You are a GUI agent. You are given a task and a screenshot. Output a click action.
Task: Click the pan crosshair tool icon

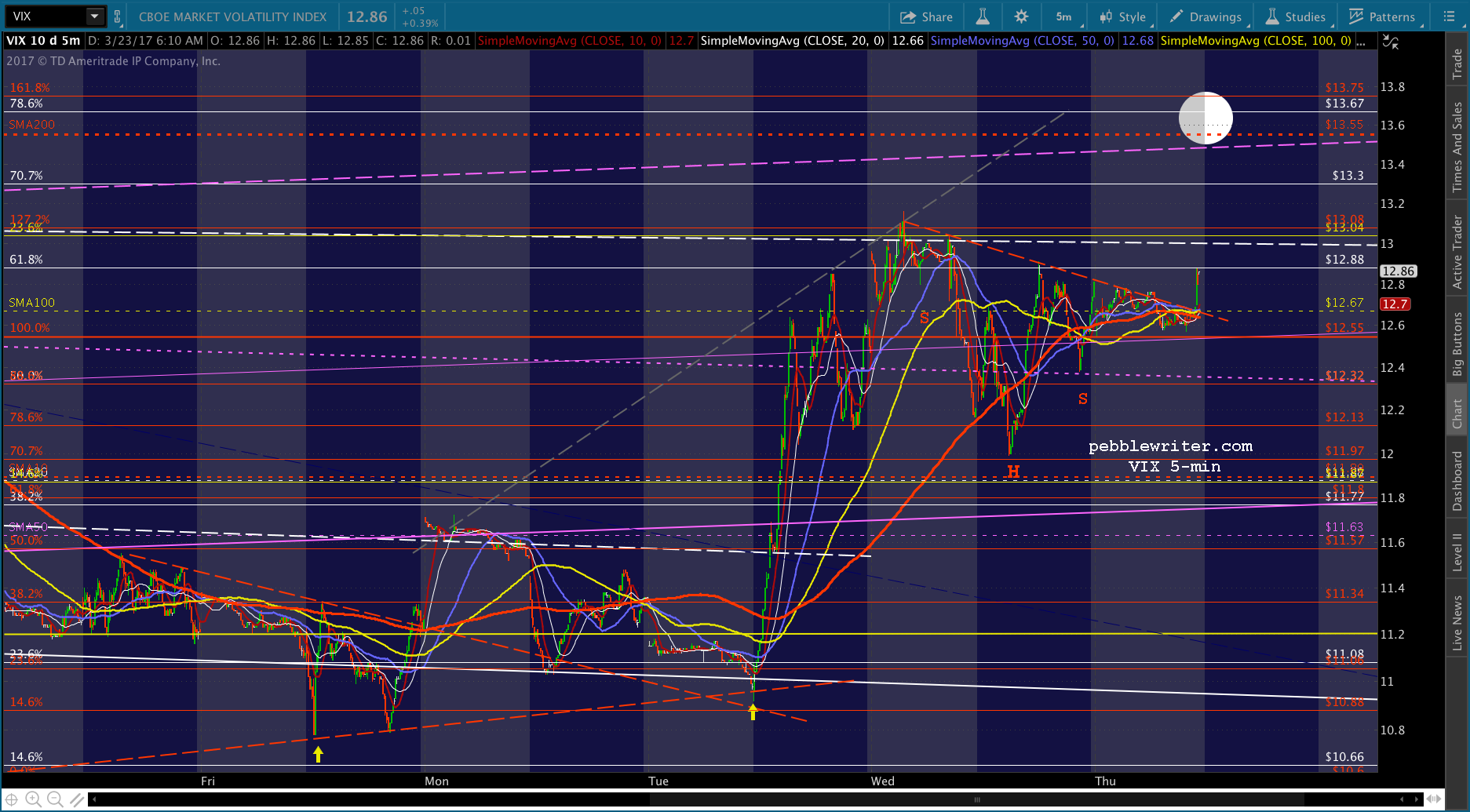[x=11, y=799]
